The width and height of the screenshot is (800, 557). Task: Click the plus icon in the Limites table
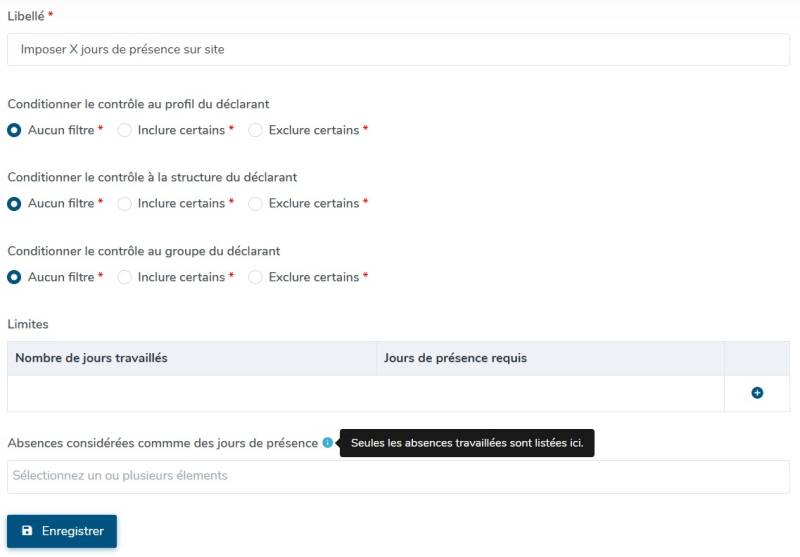757,393
